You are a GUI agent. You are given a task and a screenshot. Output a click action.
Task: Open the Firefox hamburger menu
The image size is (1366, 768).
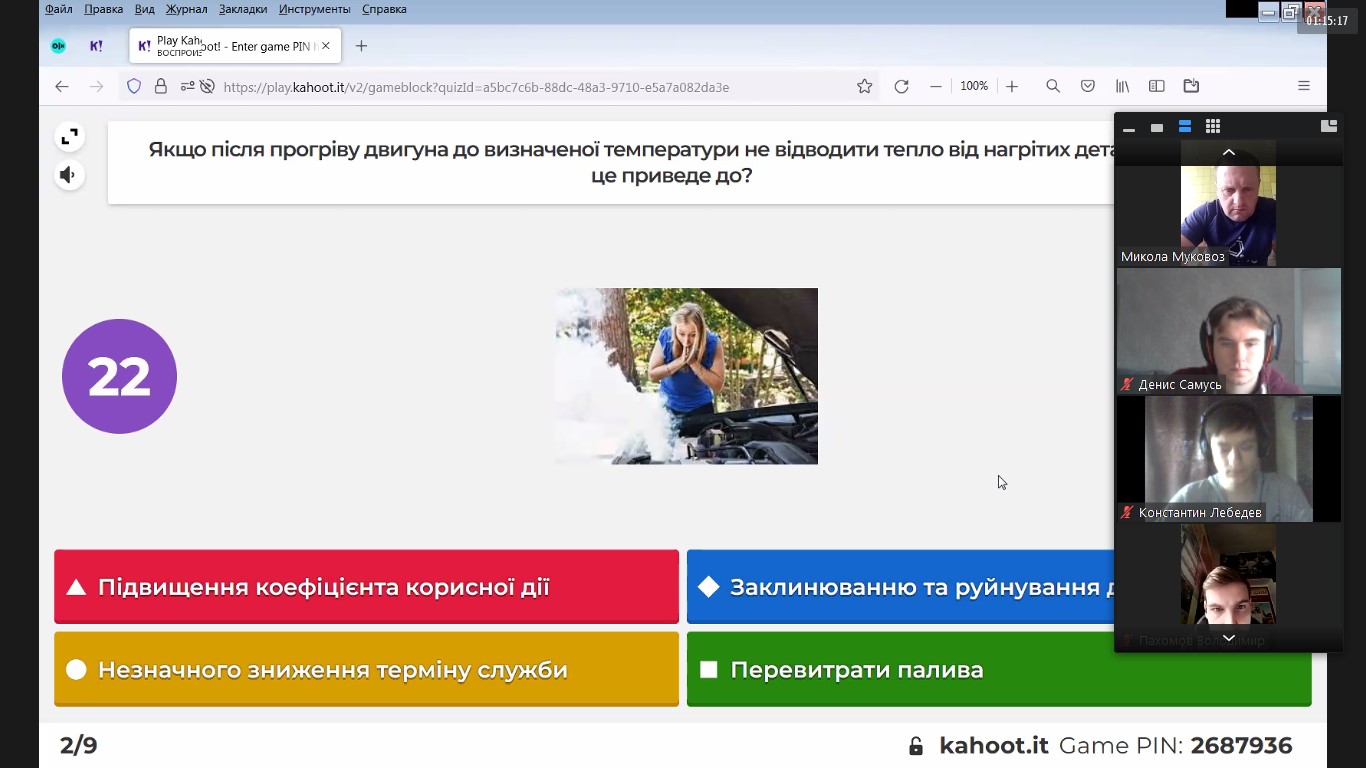[1303, 87]
